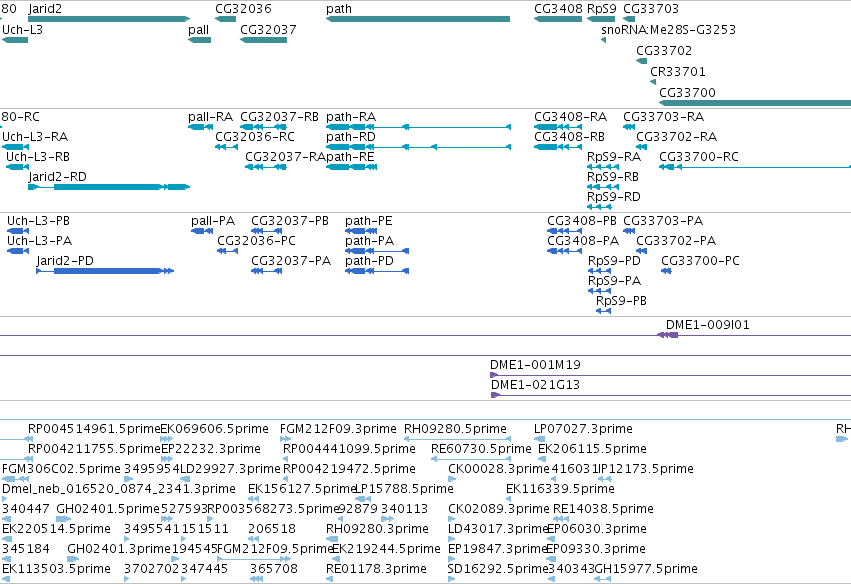Click the CG32037-PA protein feature
The width and height of the screenshot is (851, 584).
pyautogui.click(x=266, y=271)
